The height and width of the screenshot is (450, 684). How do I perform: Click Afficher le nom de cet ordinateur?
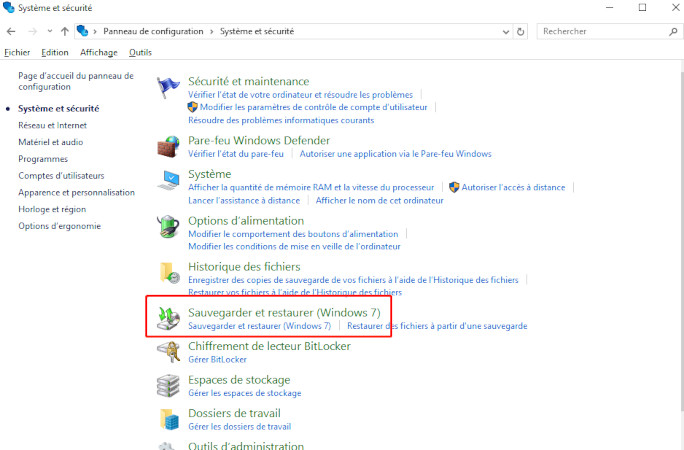coord(380,201)
